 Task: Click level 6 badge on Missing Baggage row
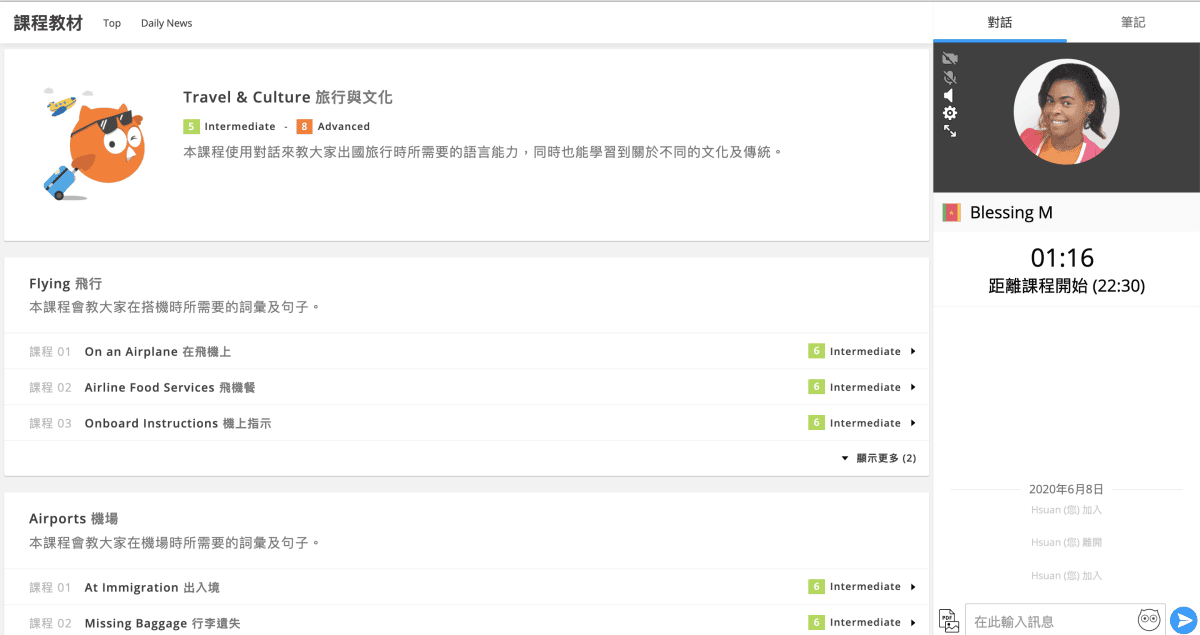pos(816,622)
